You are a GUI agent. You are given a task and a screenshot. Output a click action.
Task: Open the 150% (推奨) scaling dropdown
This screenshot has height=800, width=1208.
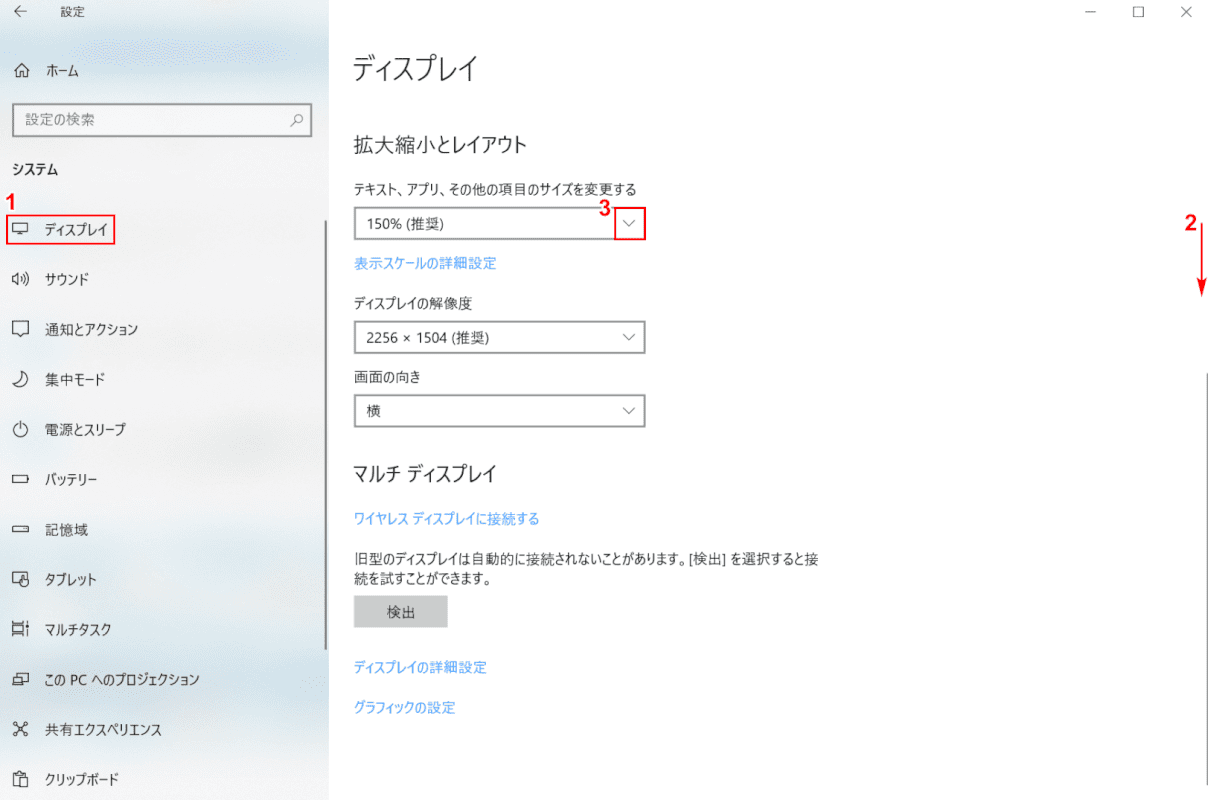coord(499,224)
